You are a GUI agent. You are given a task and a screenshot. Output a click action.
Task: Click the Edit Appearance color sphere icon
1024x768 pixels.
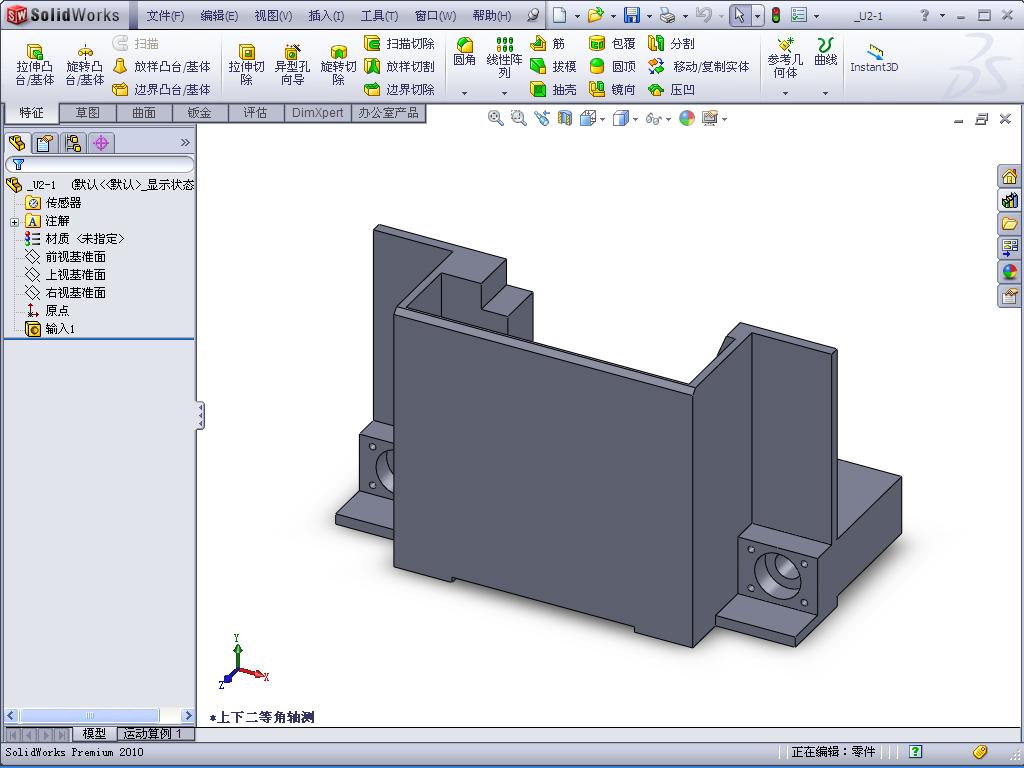pyautogui.click(x=687, y=118)
